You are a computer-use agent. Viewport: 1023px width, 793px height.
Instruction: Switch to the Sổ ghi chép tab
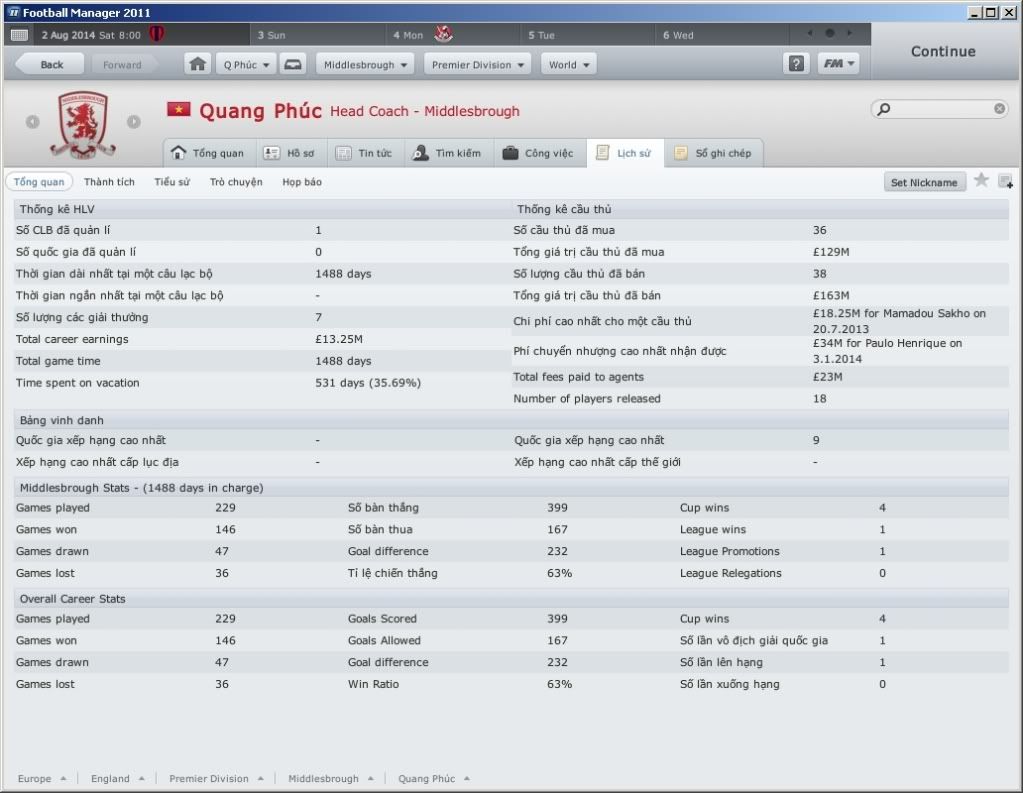(x=714, y=153)
